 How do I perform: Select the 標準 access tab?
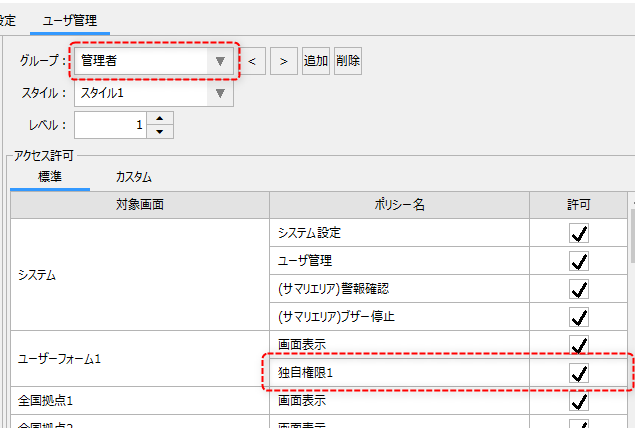tap(50, 177)
